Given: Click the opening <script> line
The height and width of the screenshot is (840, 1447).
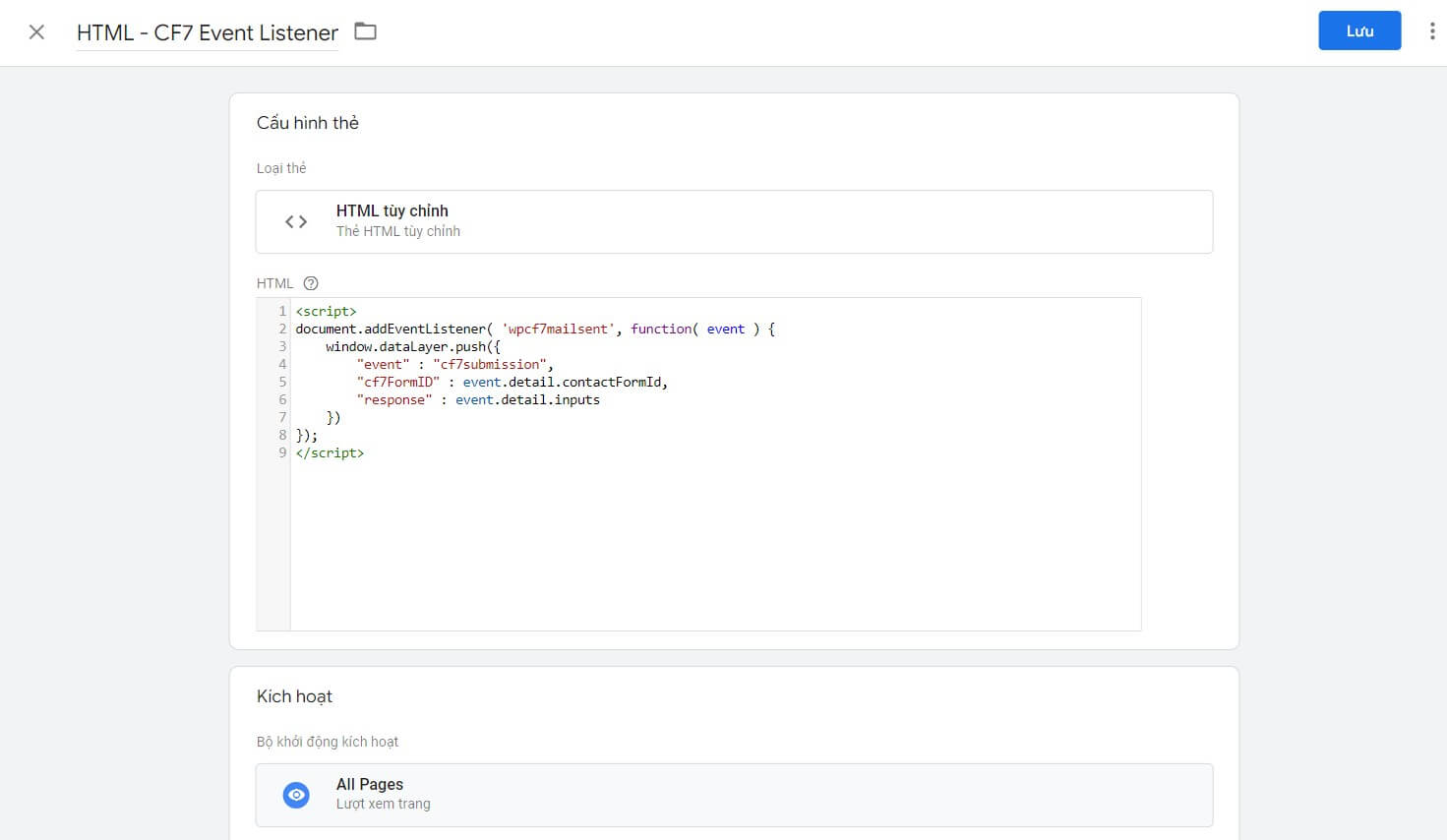Looking at the screenshot, I should tap(326, 311).
